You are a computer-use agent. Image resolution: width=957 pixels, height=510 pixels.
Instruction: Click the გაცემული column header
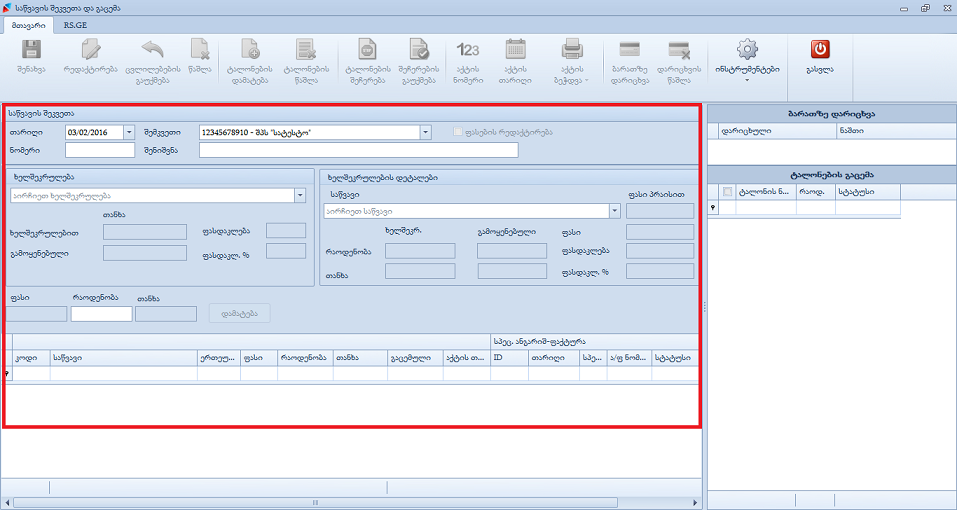pyautogui.click(x=416, y=357)
